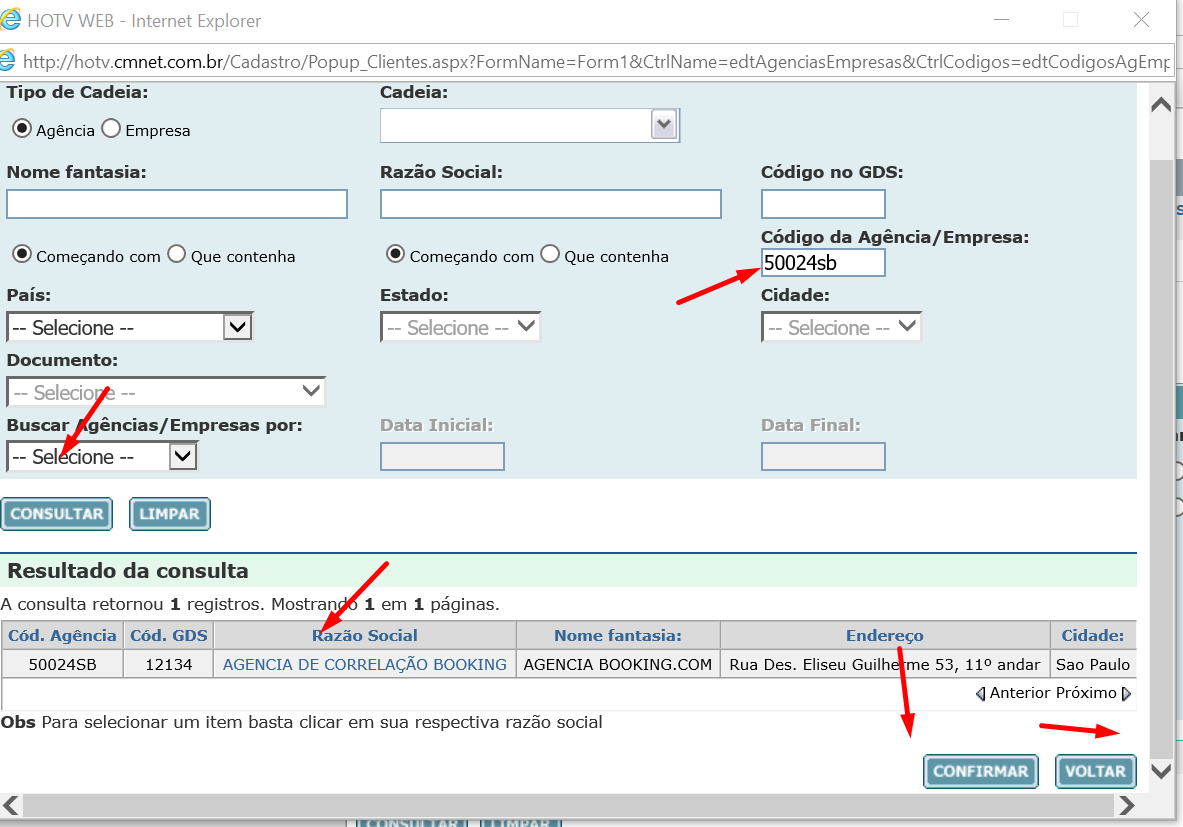Click the vertical scrollbar down arrow

click(1161, 771)
